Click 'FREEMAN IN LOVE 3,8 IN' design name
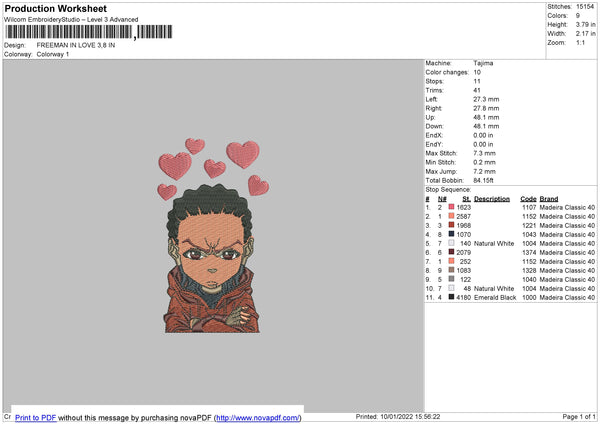Image resolution: width=600 pixels, height=424 pixels. point(76,45)
